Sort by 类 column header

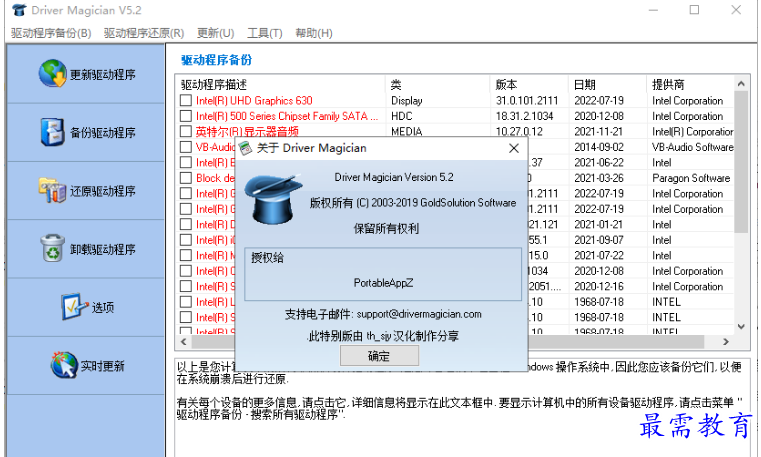coord(438,84)
